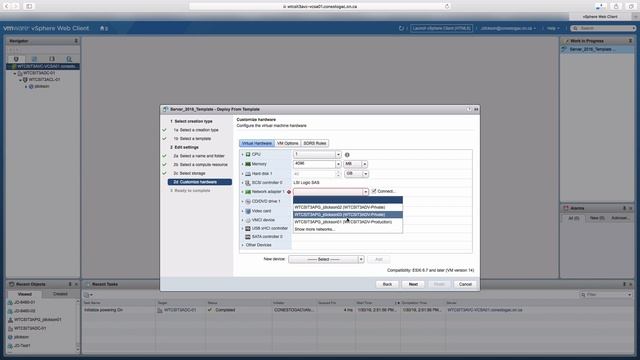This screenshot has width=640, height=360.
Task: Open the Viewed tab in Recent Objects
Action: [x=24, y=294]
